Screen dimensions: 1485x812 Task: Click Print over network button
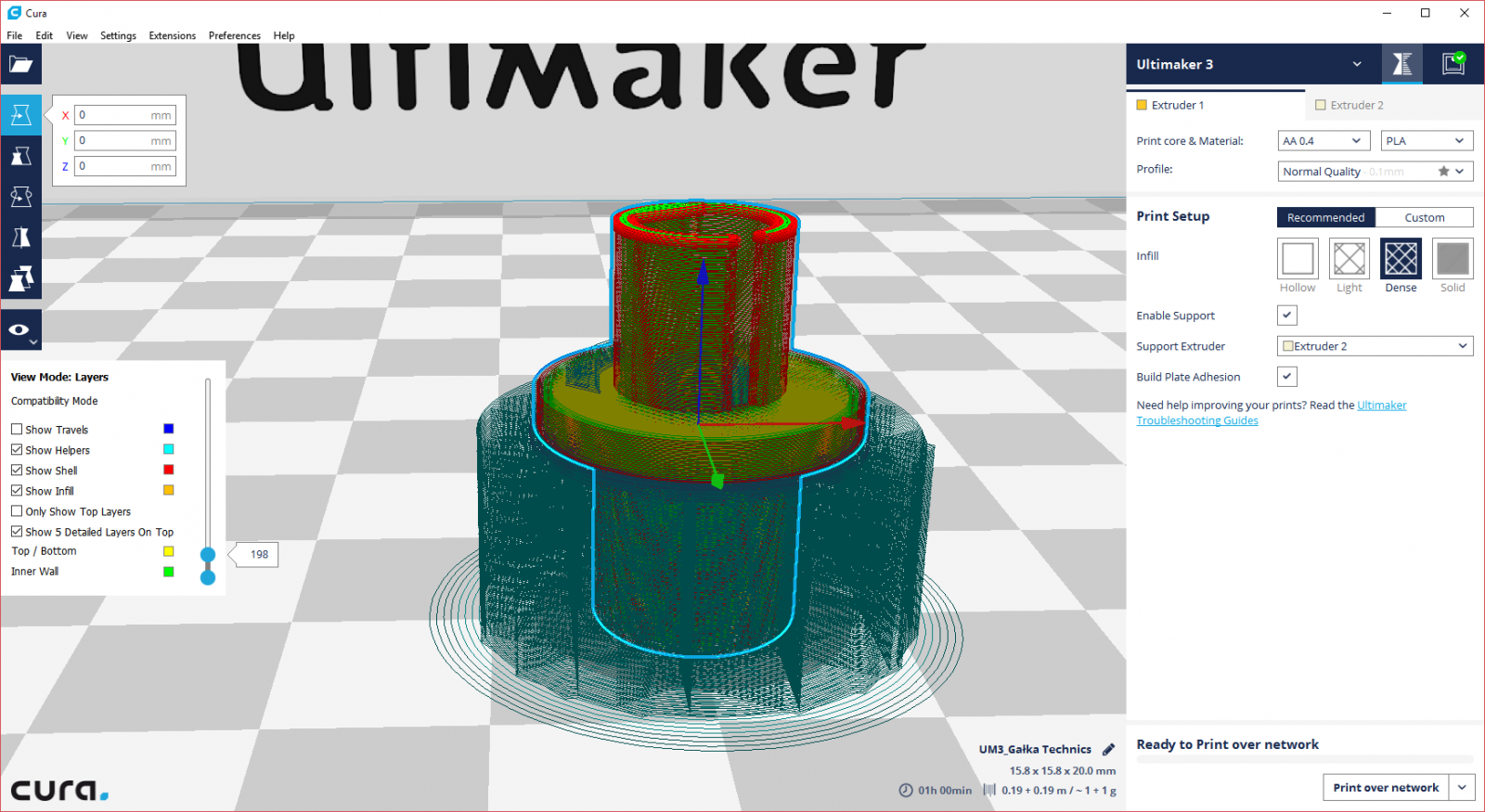1387,788
